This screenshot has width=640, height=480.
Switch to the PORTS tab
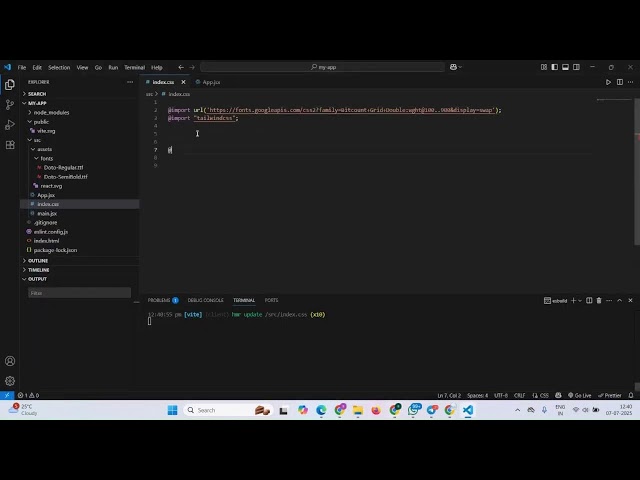click(x=271, y=300)
